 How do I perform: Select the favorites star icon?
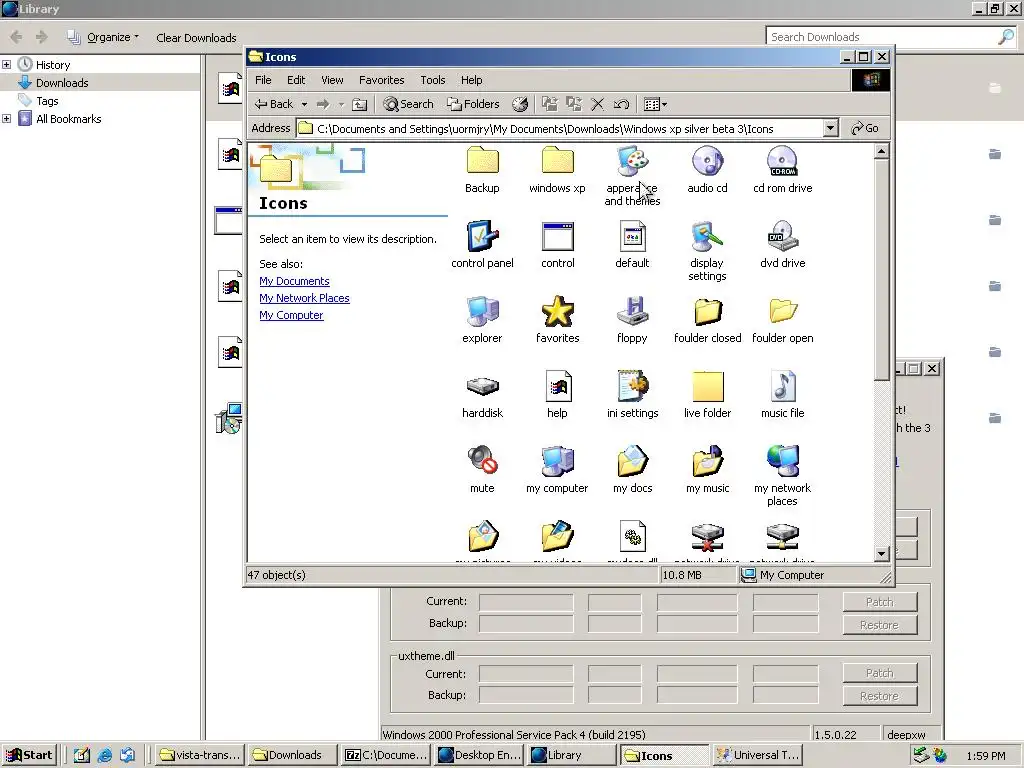click(x=557, y=312)
